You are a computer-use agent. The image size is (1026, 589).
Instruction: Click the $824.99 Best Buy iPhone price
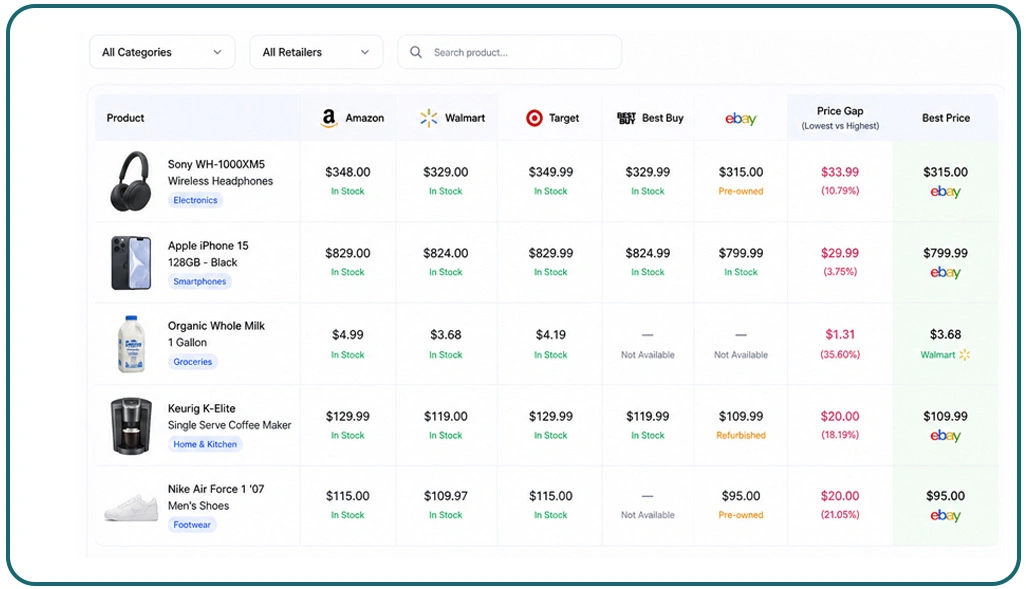point(648,253)
